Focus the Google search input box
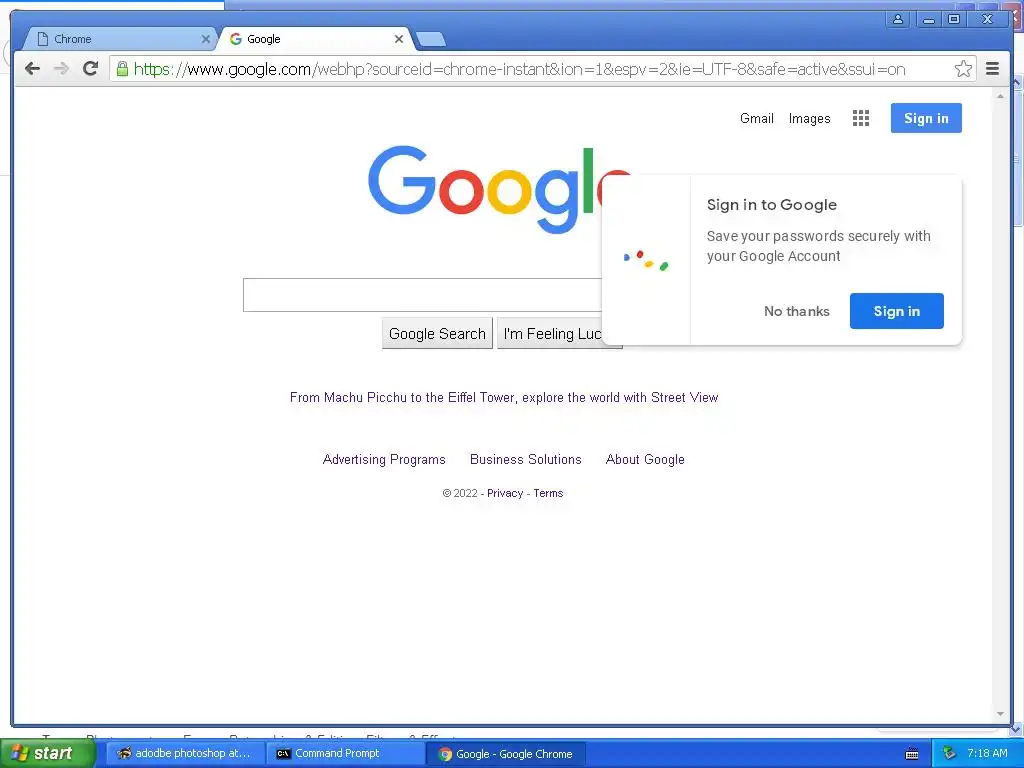 (423, 295)
